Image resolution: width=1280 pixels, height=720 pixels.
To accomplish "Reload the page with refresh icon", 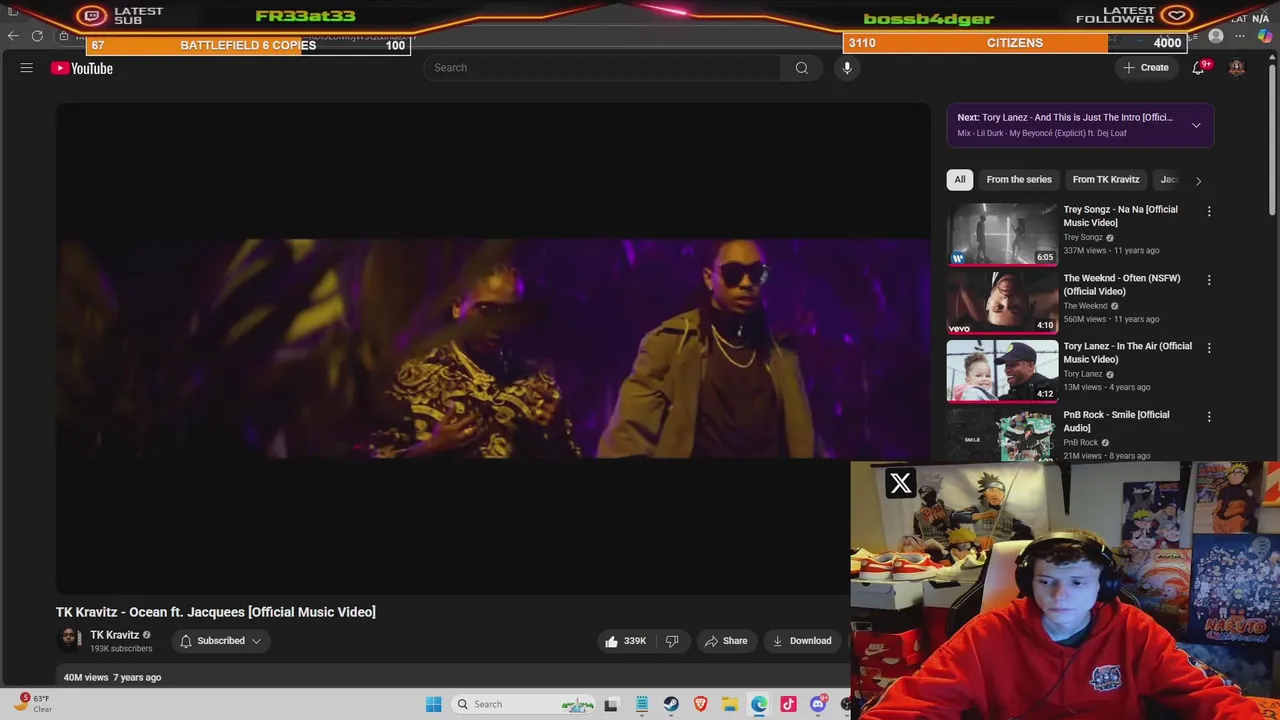I will pyautogui.click(x=37, y=36).
